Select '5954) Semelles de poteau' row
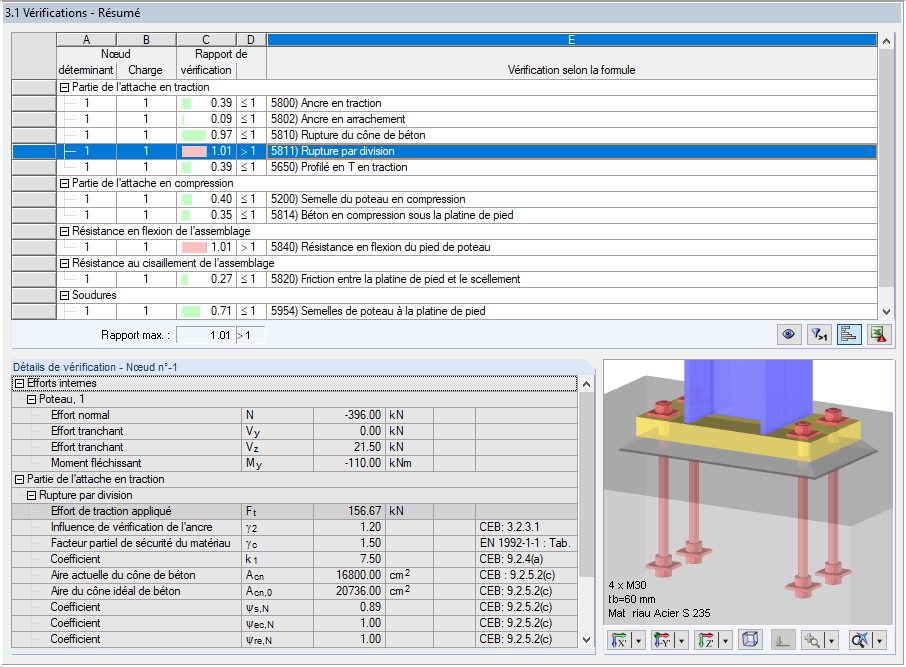This screenshot has width=906, height=667. click(444, 311)
